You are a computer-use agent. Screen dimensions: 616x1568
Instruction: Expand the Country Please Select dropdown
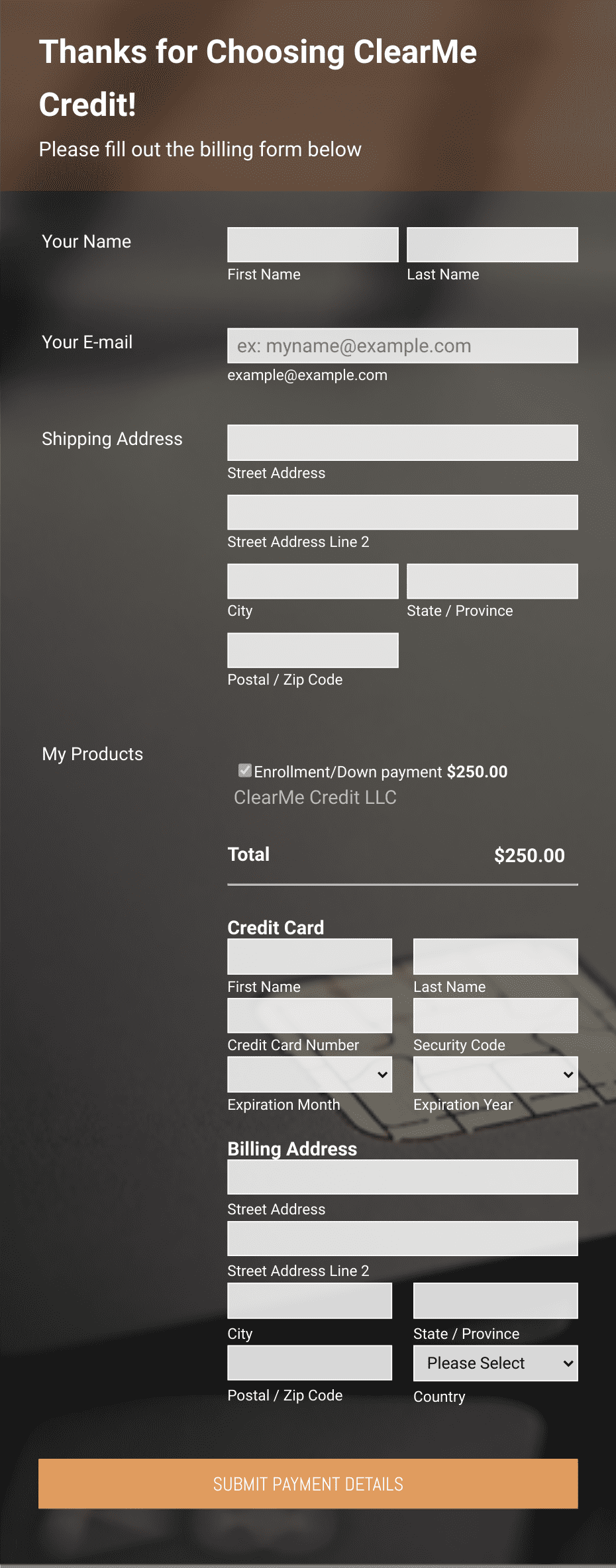click(495, 1363)
